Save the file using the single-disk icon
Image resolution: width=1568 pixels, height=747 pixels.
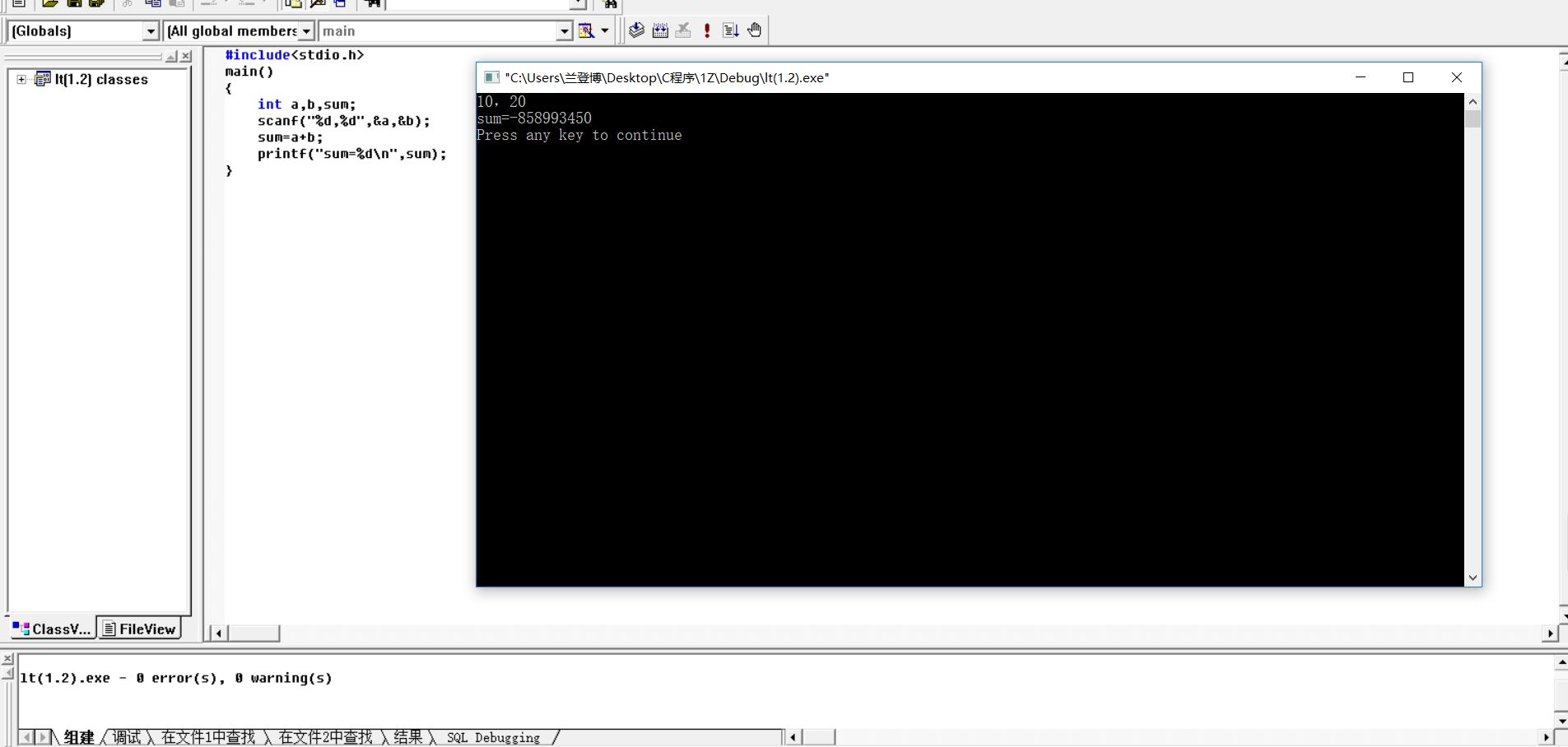coord(74,3)
